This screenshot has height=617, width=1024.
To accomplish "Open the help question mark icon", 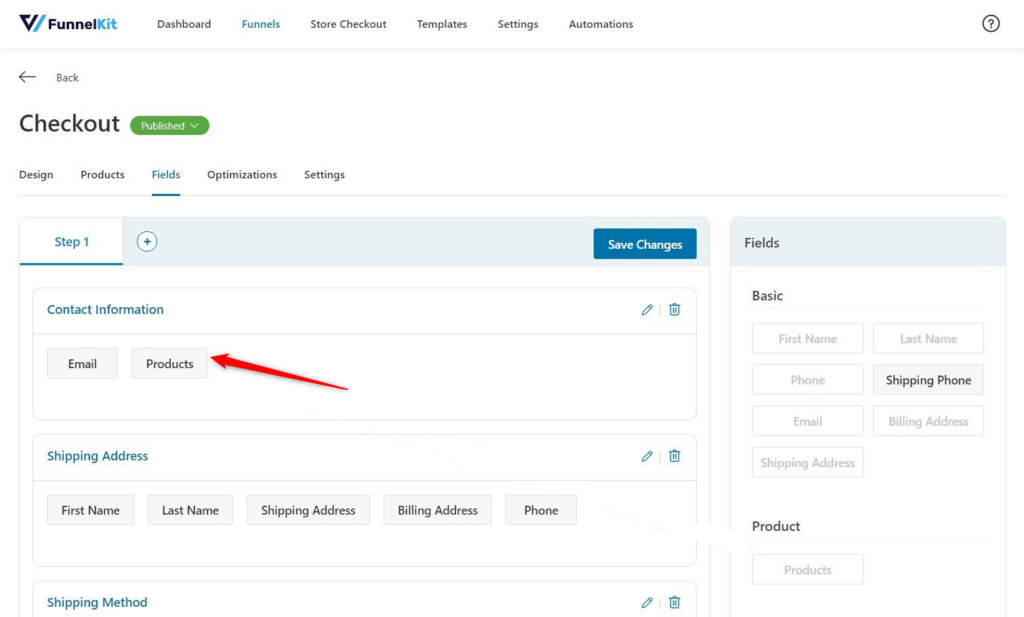I will pos(991,24).
